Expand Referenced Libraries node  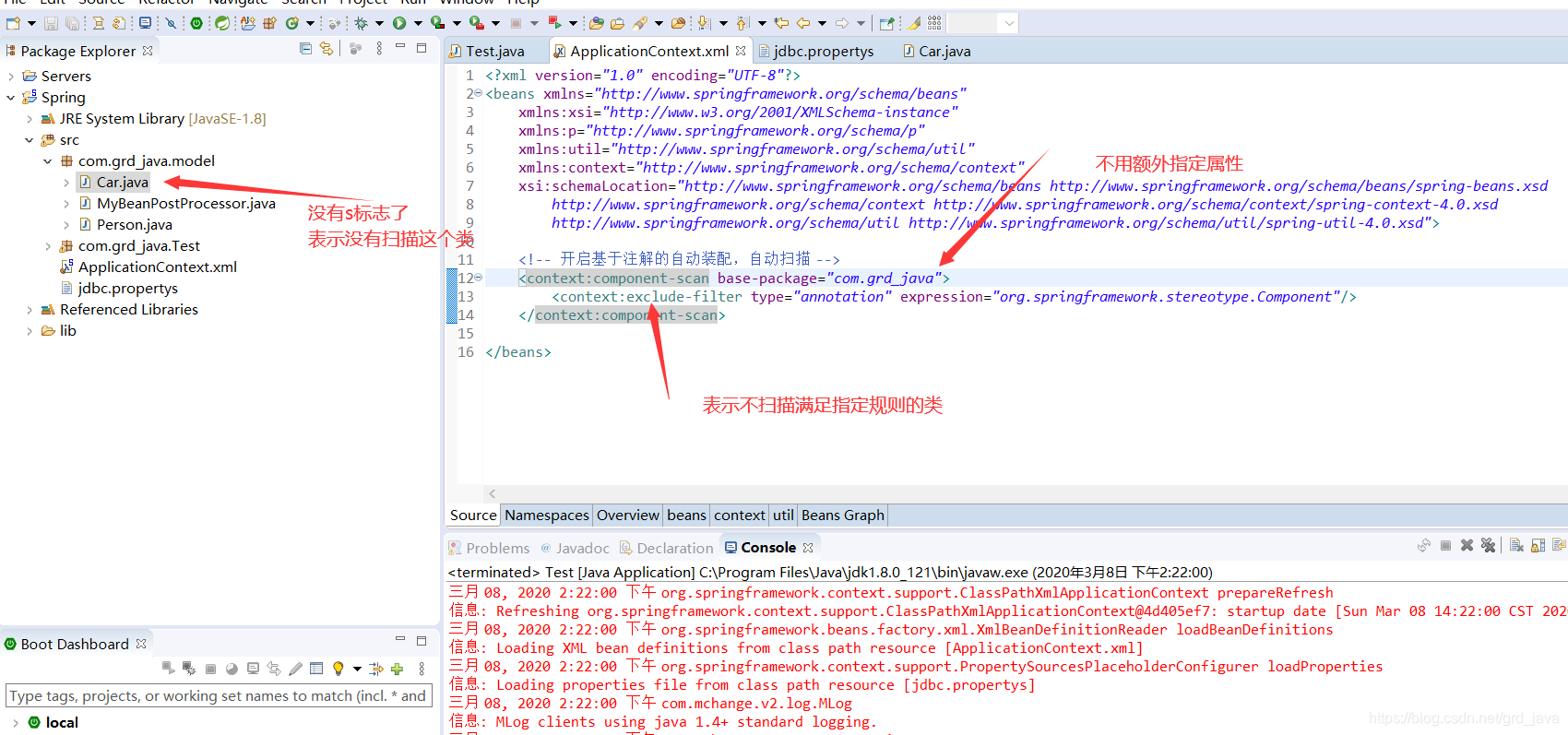pos(30,310)
